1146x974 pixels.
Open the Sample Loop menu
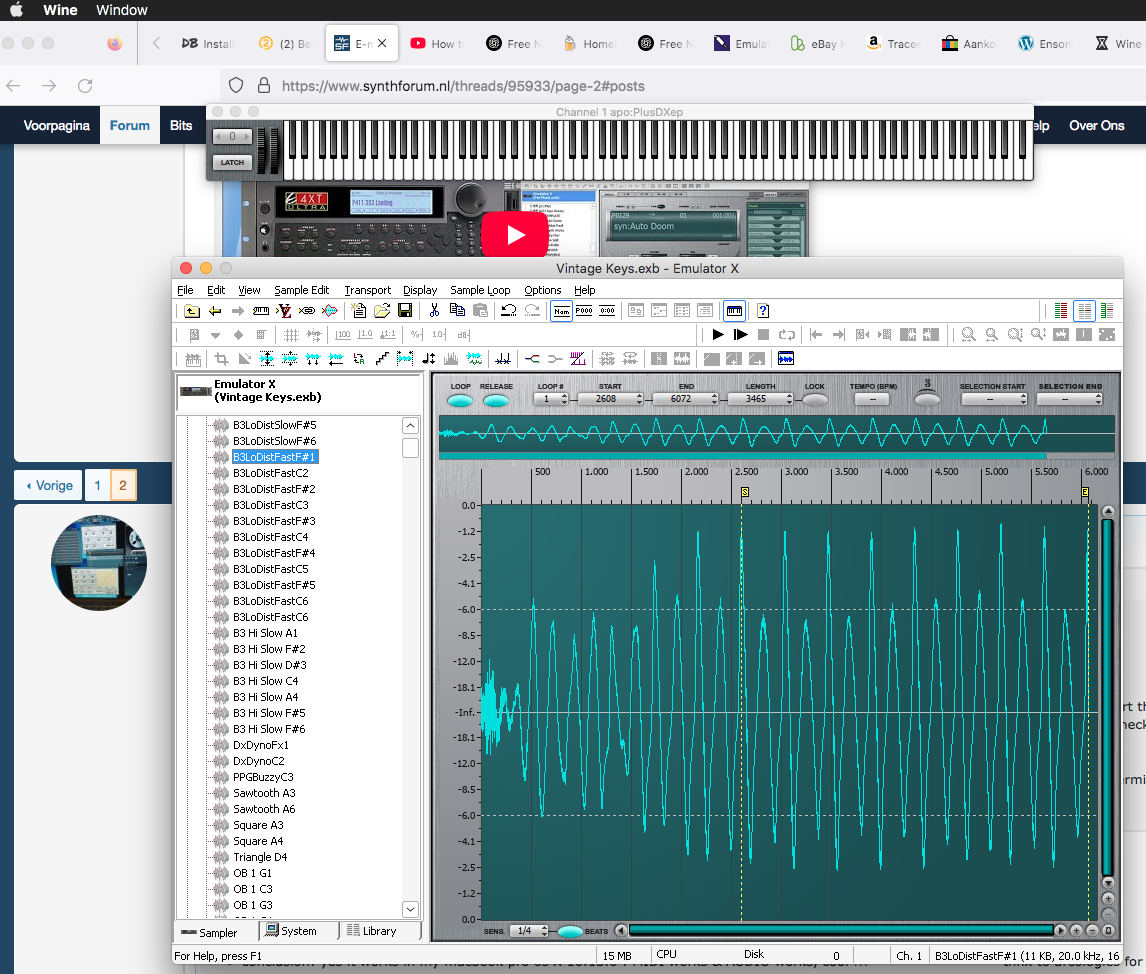pos(480,290)
